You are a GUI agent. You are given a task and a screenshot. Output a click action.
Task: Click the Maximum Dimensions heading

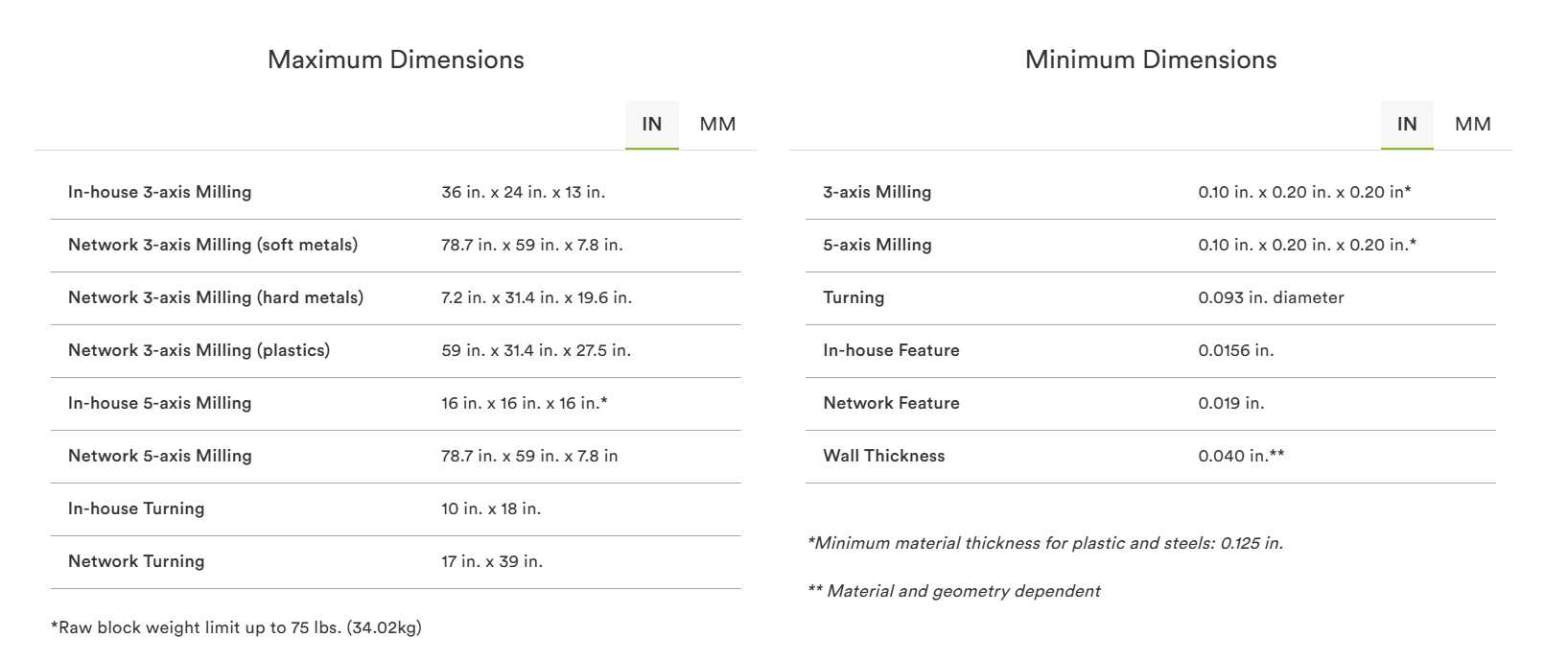point(395,59)
